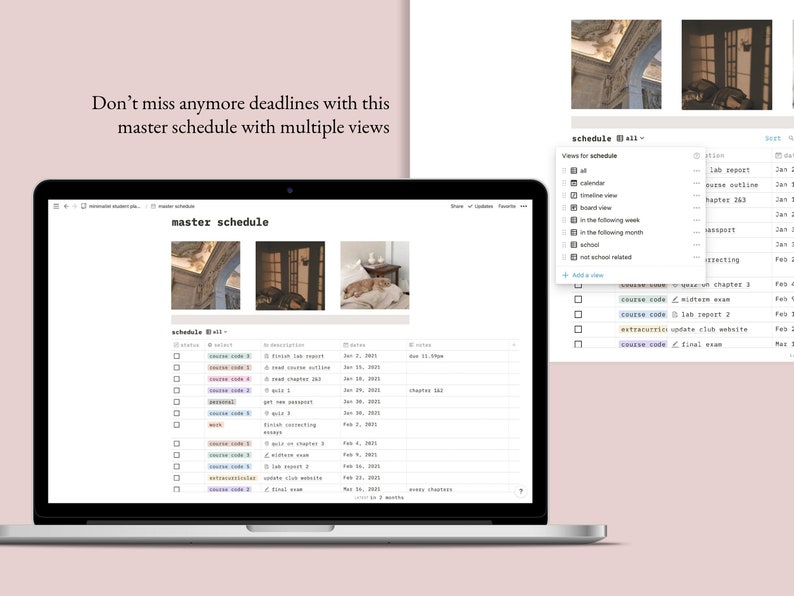
Task: Click the drag handle beside timeline view
Action: tap(564, 195)
